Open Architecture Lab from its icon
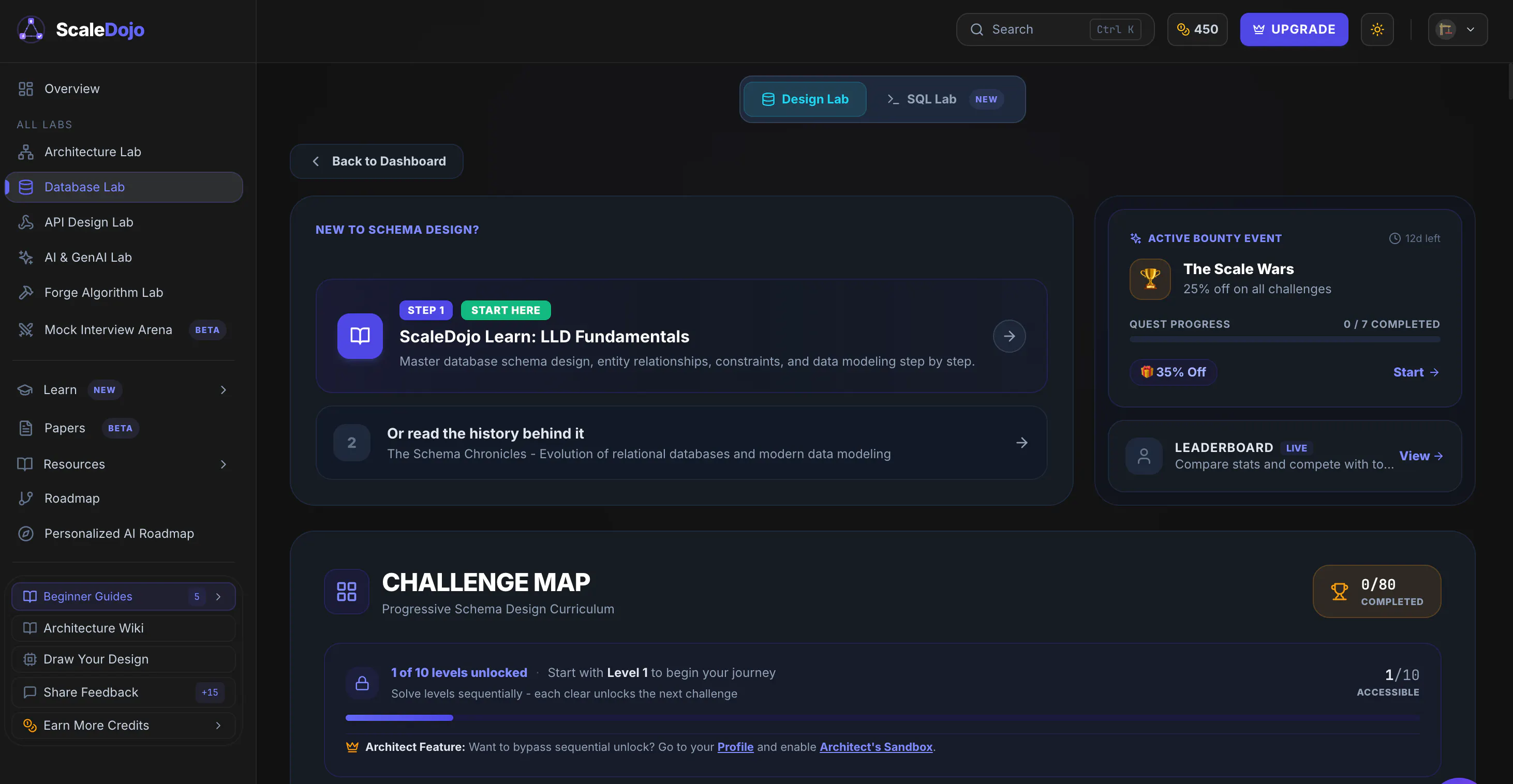1513x784 pixels. coord(25,152)
